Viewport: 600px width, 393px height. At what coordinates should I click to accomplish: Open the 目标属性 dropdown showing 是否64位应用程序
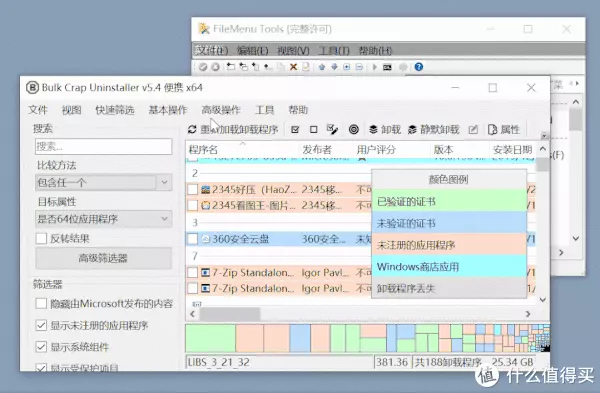point(103,219)
